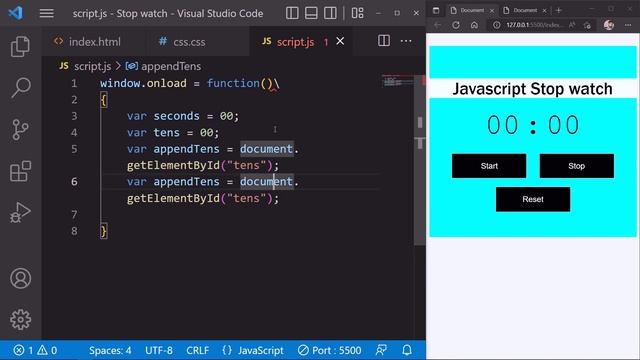Click the VS Code logo icon
The width and height of the screenshot is (640, 360).
click(x=16, y=13)
